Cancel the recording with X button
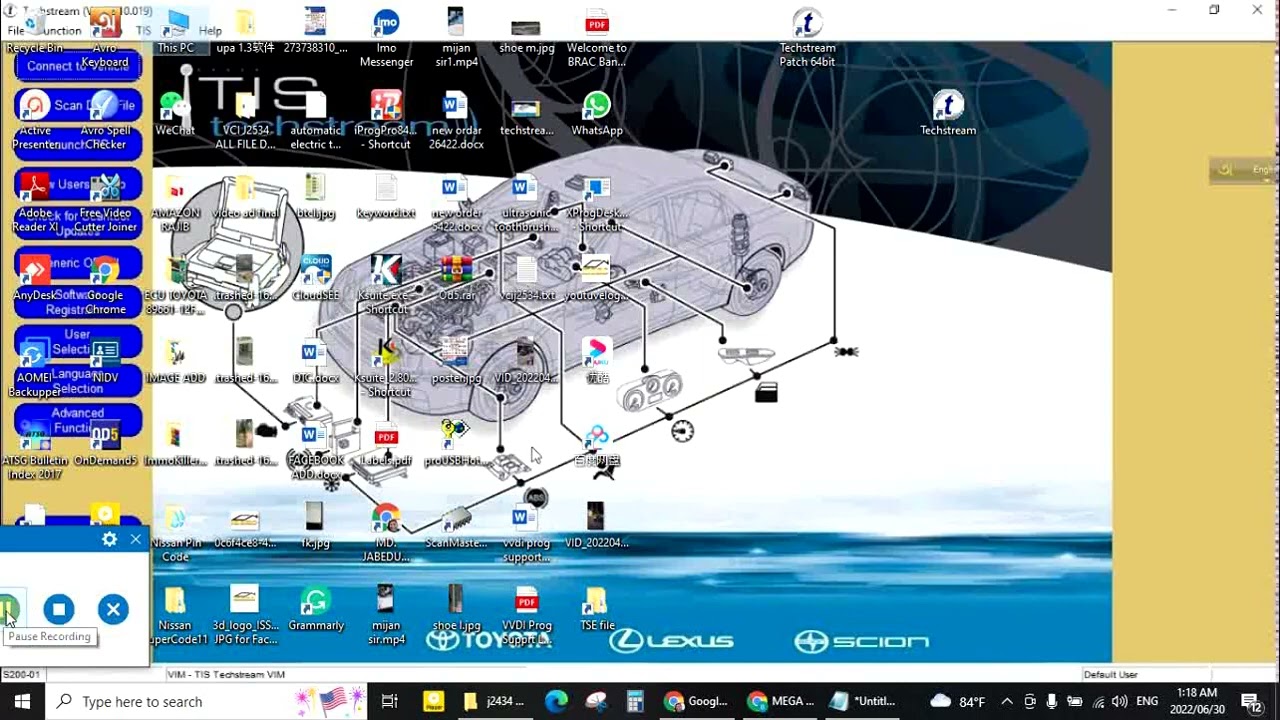Screen dimensions: 1280x720 click(113, 609)
